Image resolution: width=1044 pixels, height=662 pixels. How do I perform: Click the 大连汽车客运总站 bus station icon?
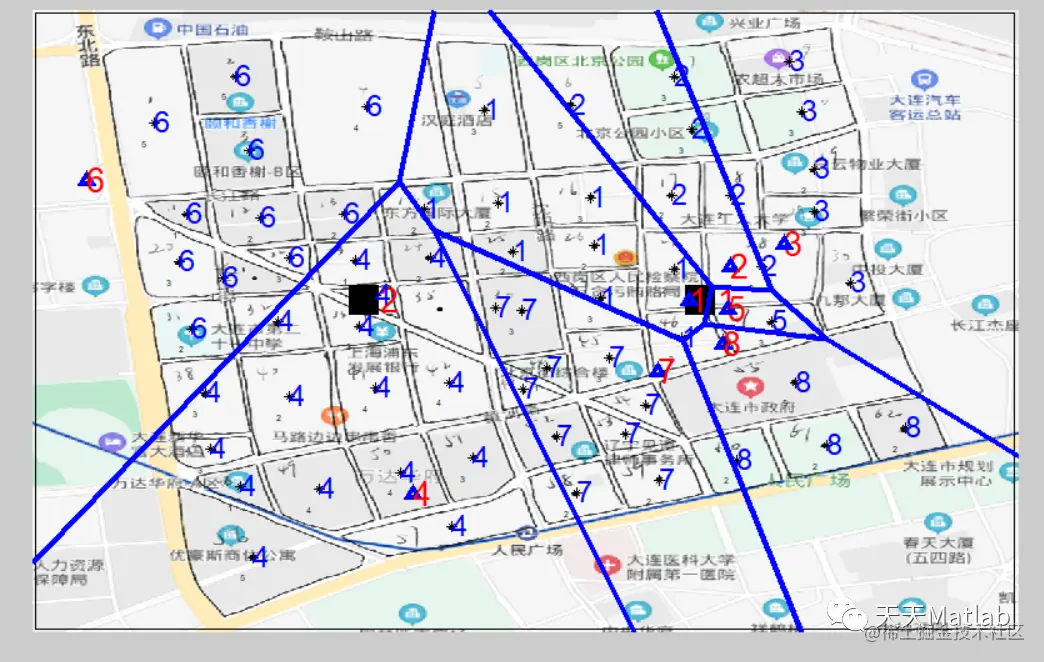(x=923, y=80)
